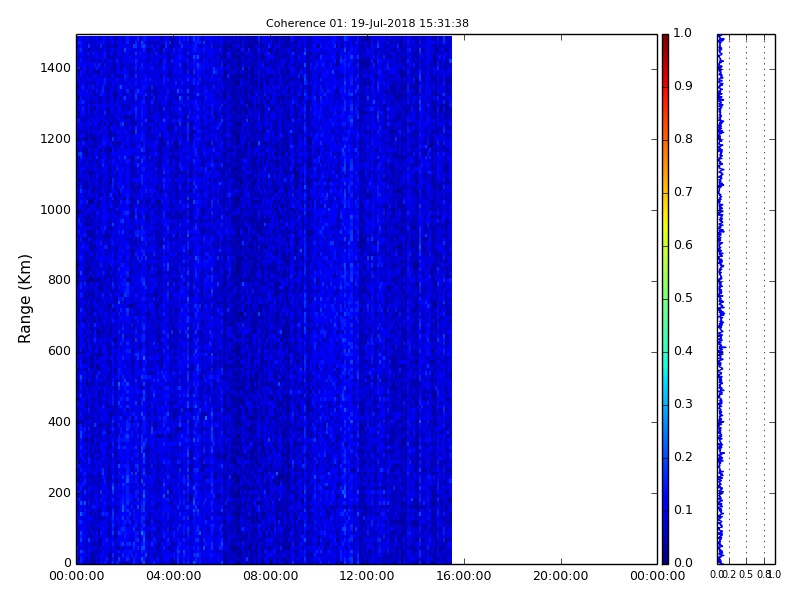Click the colorbar 0.4 value label
The width and height of the screenshot is (800, 600).
683,351
